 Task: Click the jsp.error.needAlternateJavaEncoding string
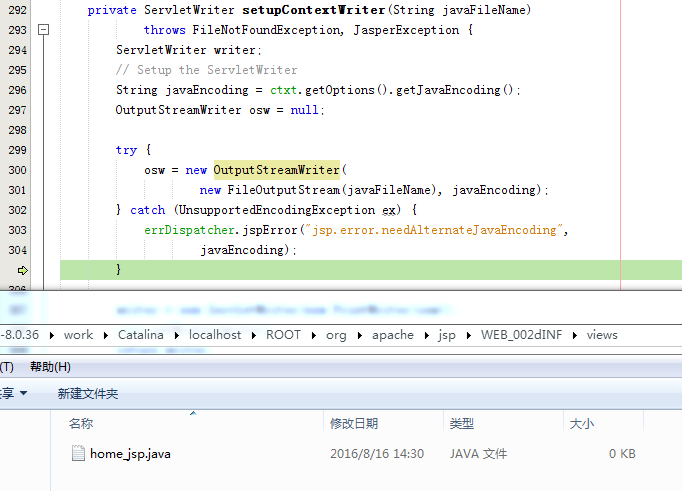[x=434, y=230]
